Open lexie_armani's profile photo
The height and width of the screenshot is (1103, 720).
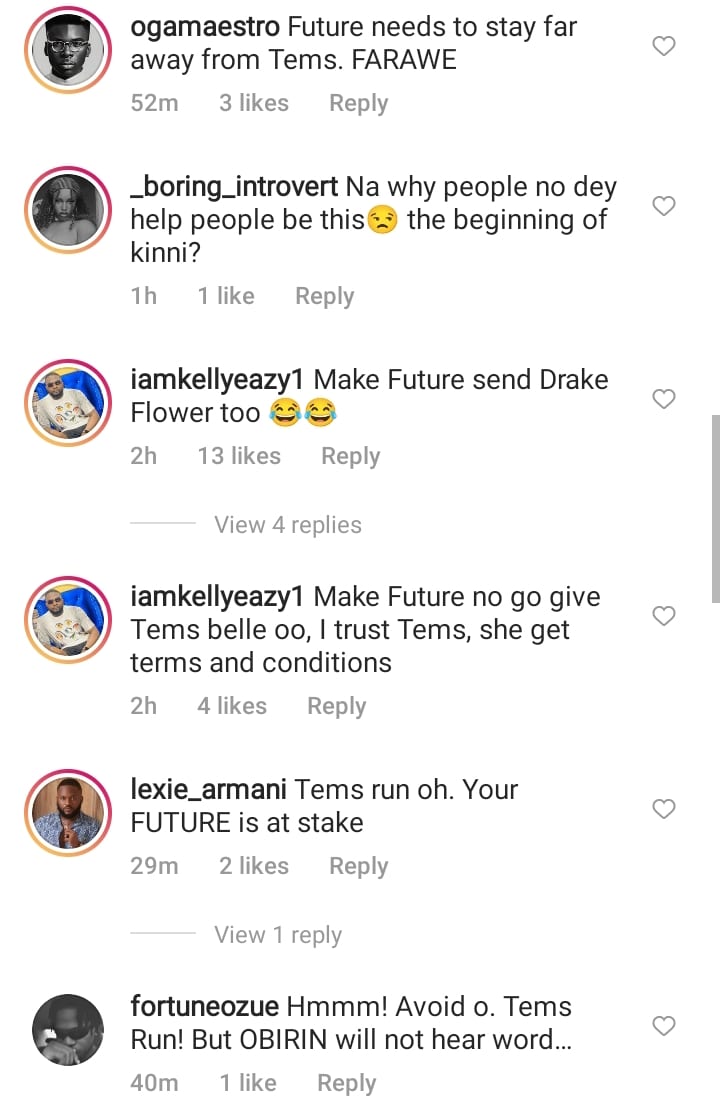pos(69,813)
